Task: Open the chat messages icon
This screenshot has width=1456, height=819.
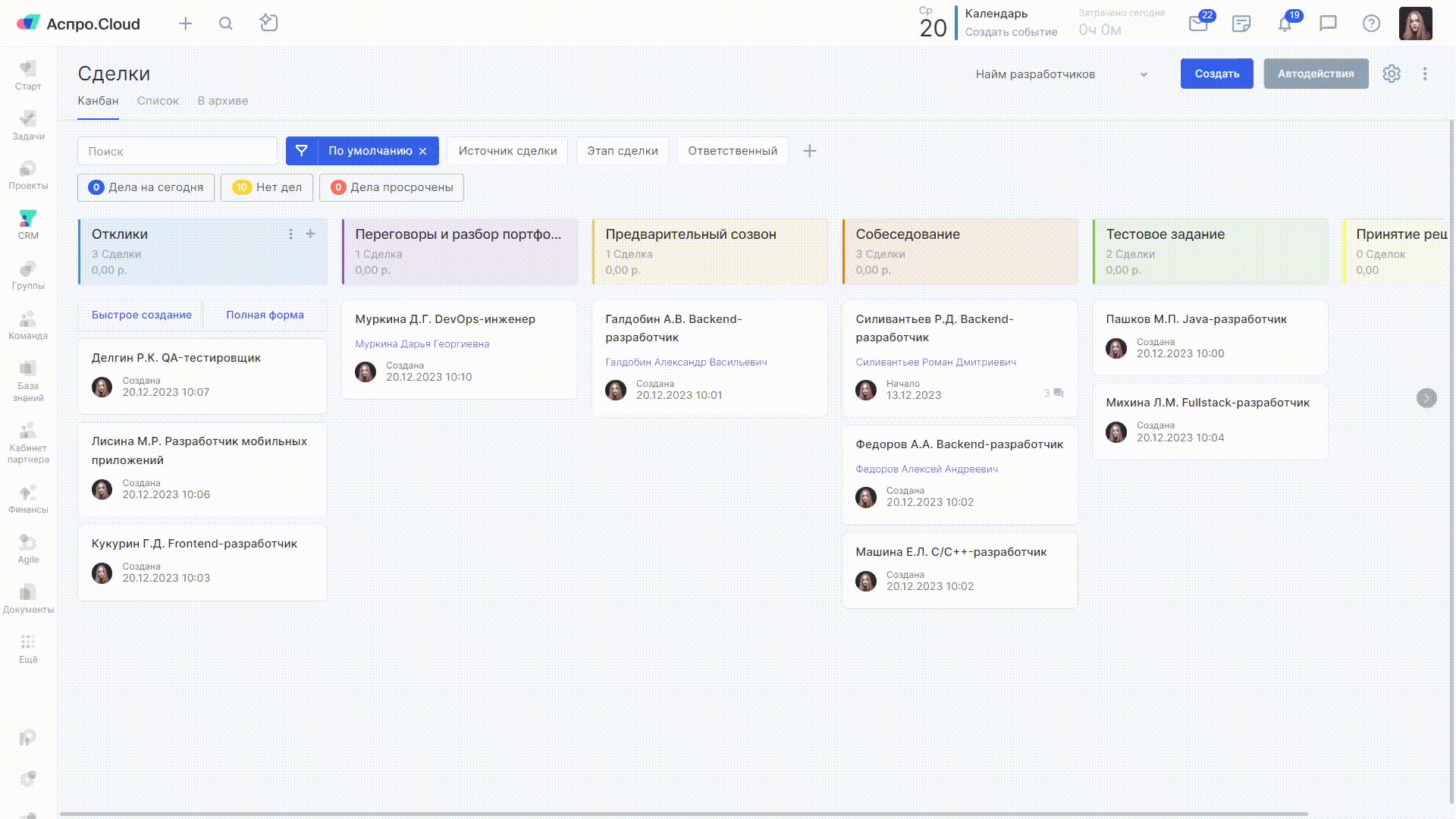Action: (1328, 24)
